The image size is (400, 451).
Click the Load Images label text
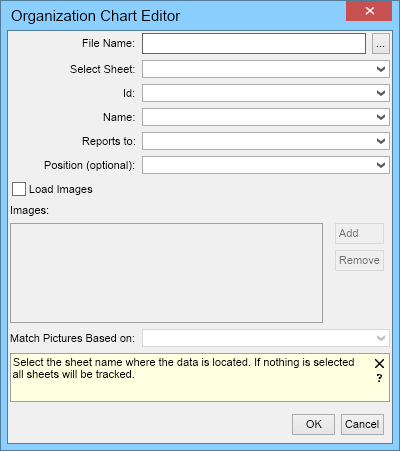[61, 189]
